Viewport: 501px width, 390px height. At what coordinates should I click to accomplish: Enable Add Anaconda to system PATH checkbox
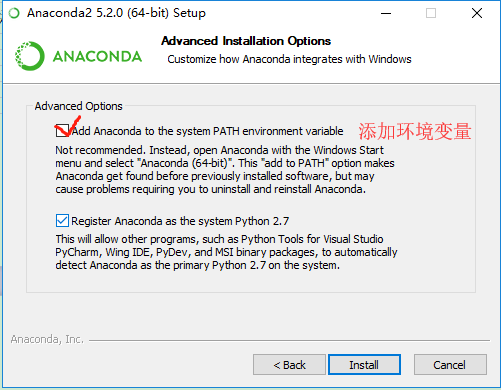62,131
